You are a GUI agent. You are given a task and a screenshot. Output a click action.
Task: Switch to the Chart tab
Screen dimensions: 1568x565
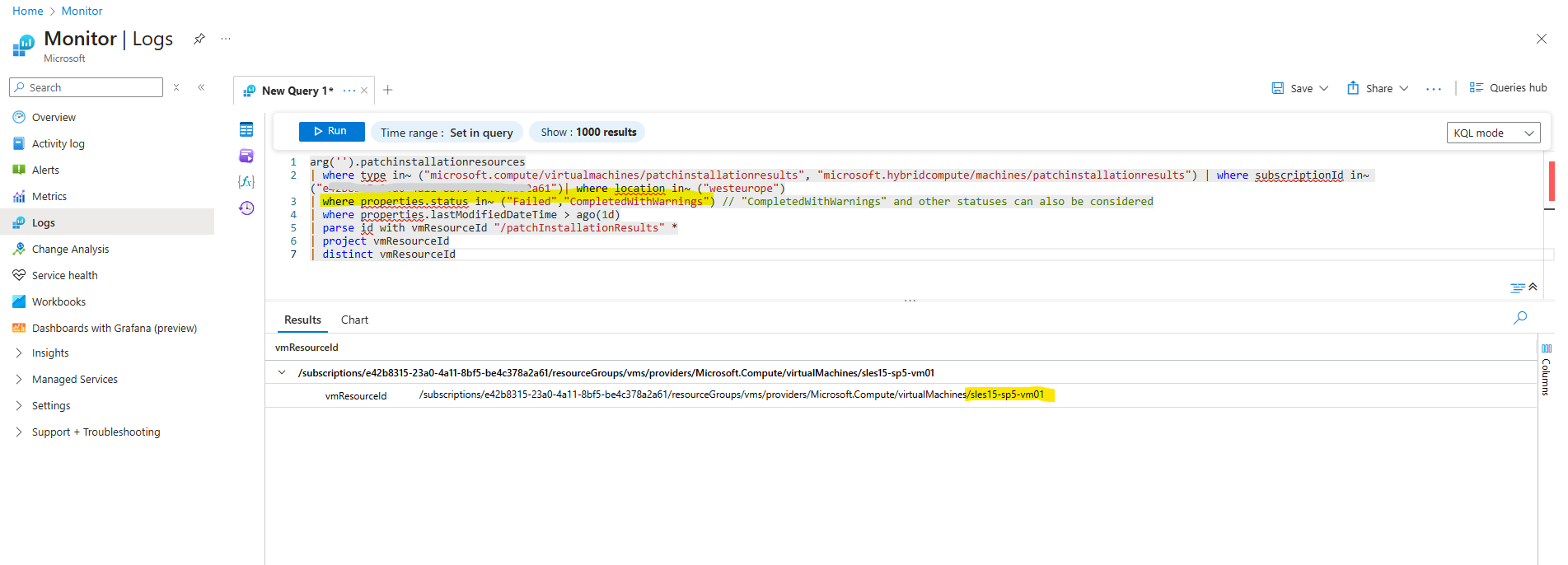coord(354,320)
